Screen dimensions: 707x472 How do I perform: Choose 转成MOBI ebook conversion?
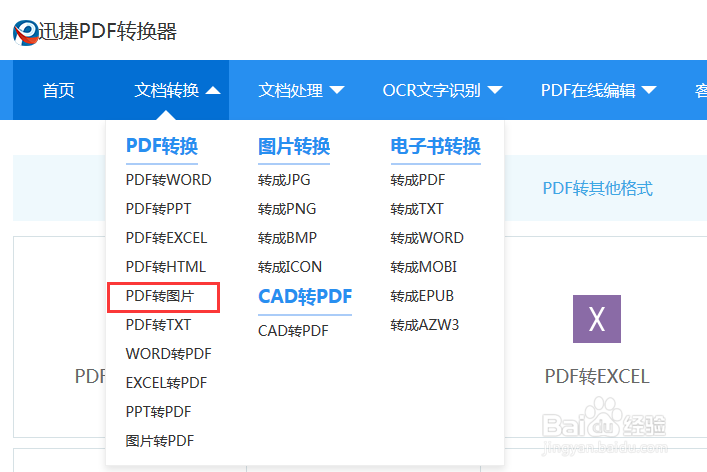tap(424, 266)
